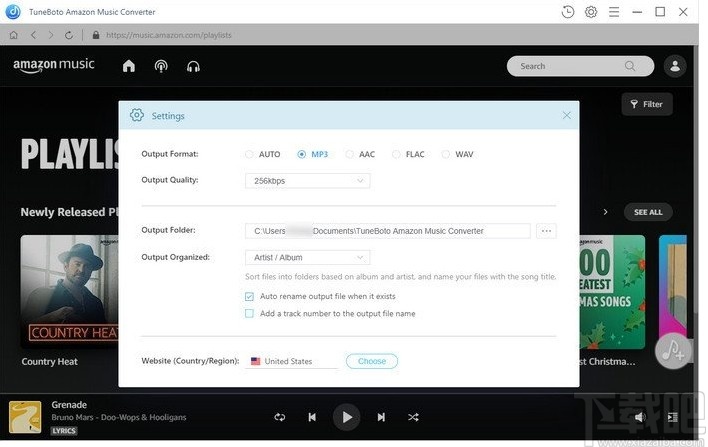708x447 pixels.
Task: Open settings gear in title bar
Action: tap(591, 12)
